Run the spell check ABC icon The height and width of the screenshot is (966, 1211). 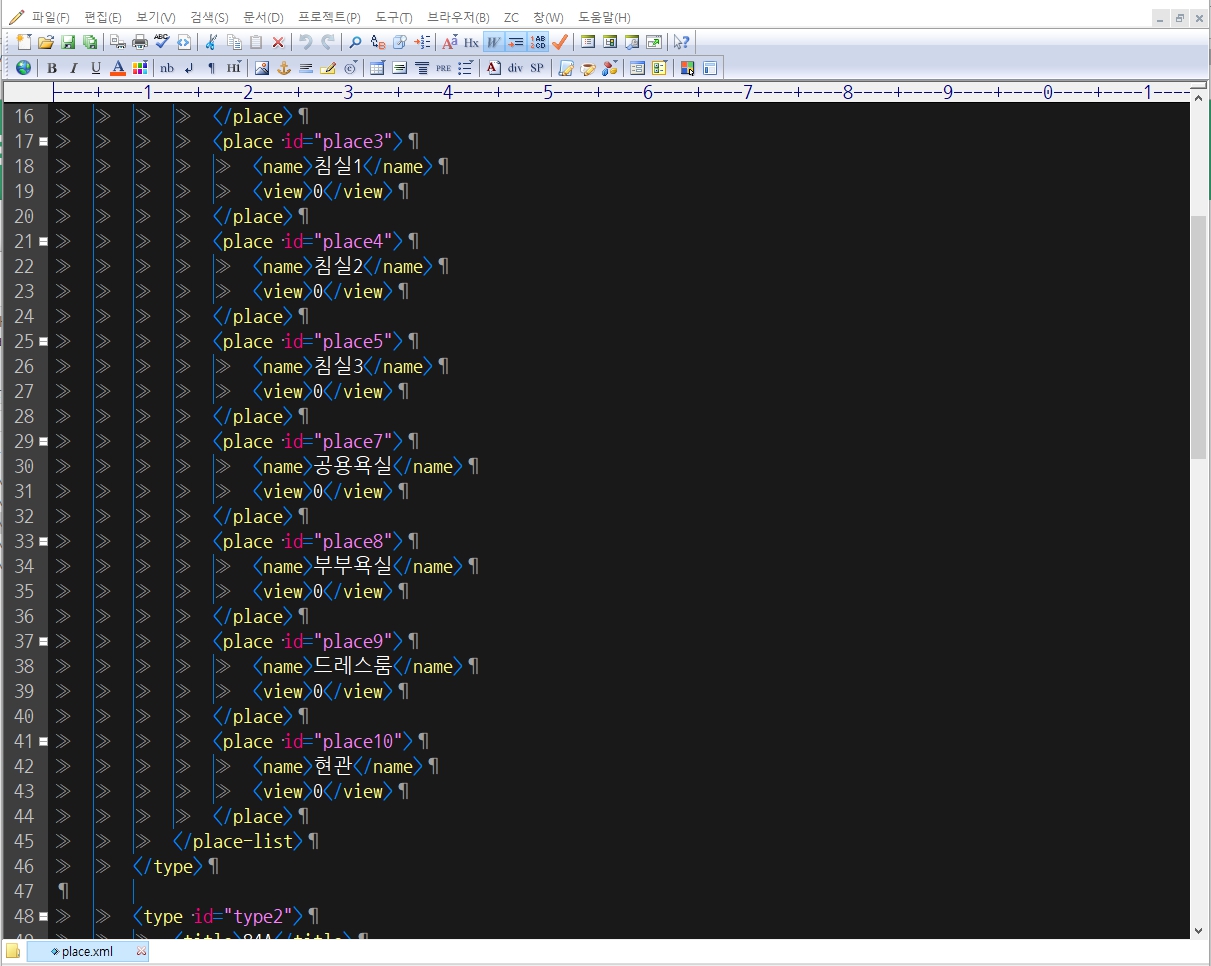pos(161,42)
